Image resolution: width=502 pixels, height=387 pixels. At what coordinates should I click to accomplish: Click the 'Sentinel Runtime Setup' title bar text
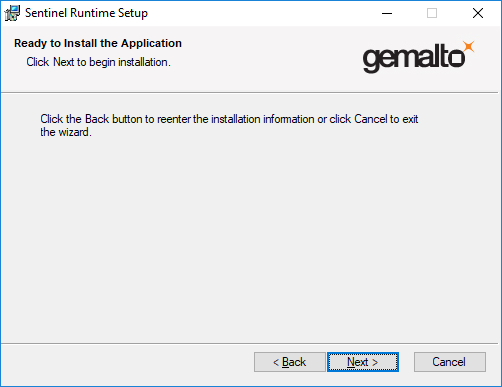tap(86, 13)
